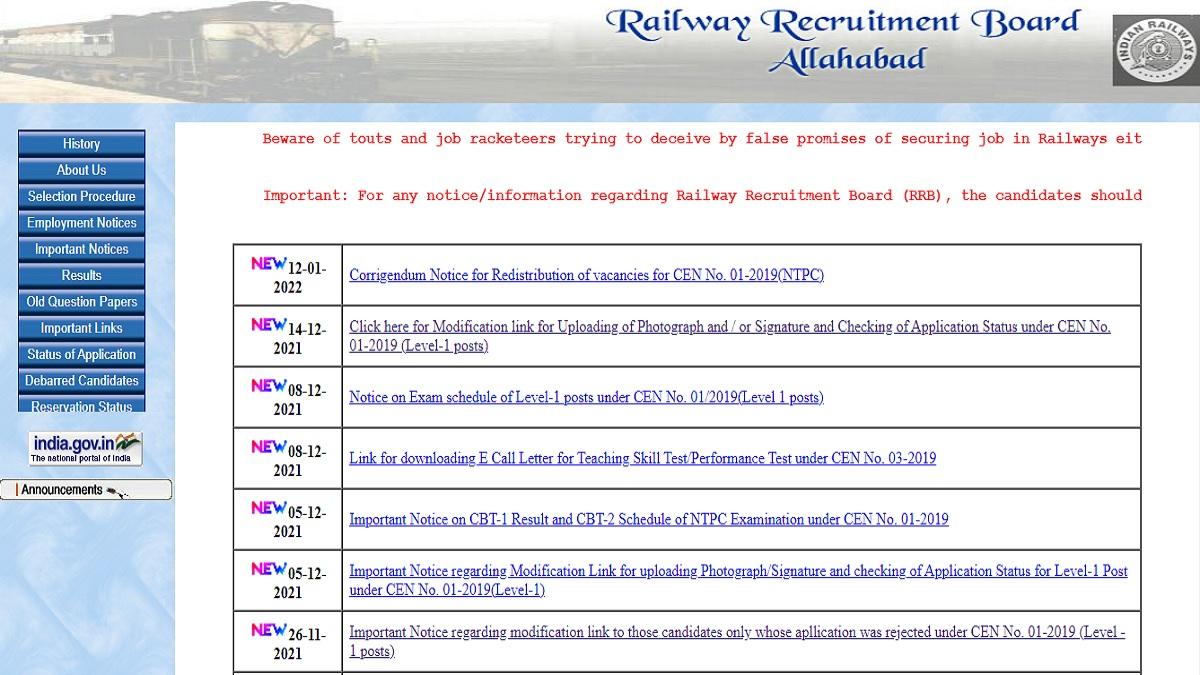Screen dimensions: 1200x675
Task: Open the Debarred Candidates list
Action: (81, 380)
